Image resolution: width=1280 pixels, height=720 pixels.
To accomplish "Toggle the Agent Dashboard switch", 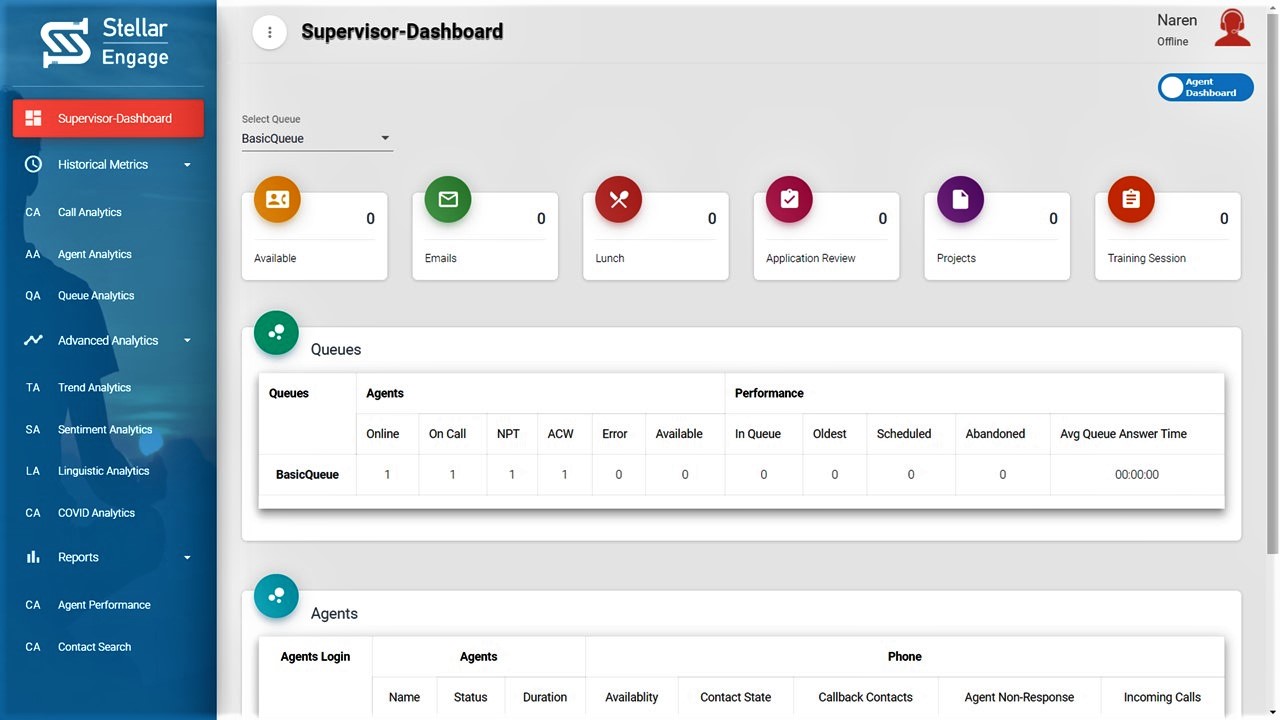I will [1205, 88].
